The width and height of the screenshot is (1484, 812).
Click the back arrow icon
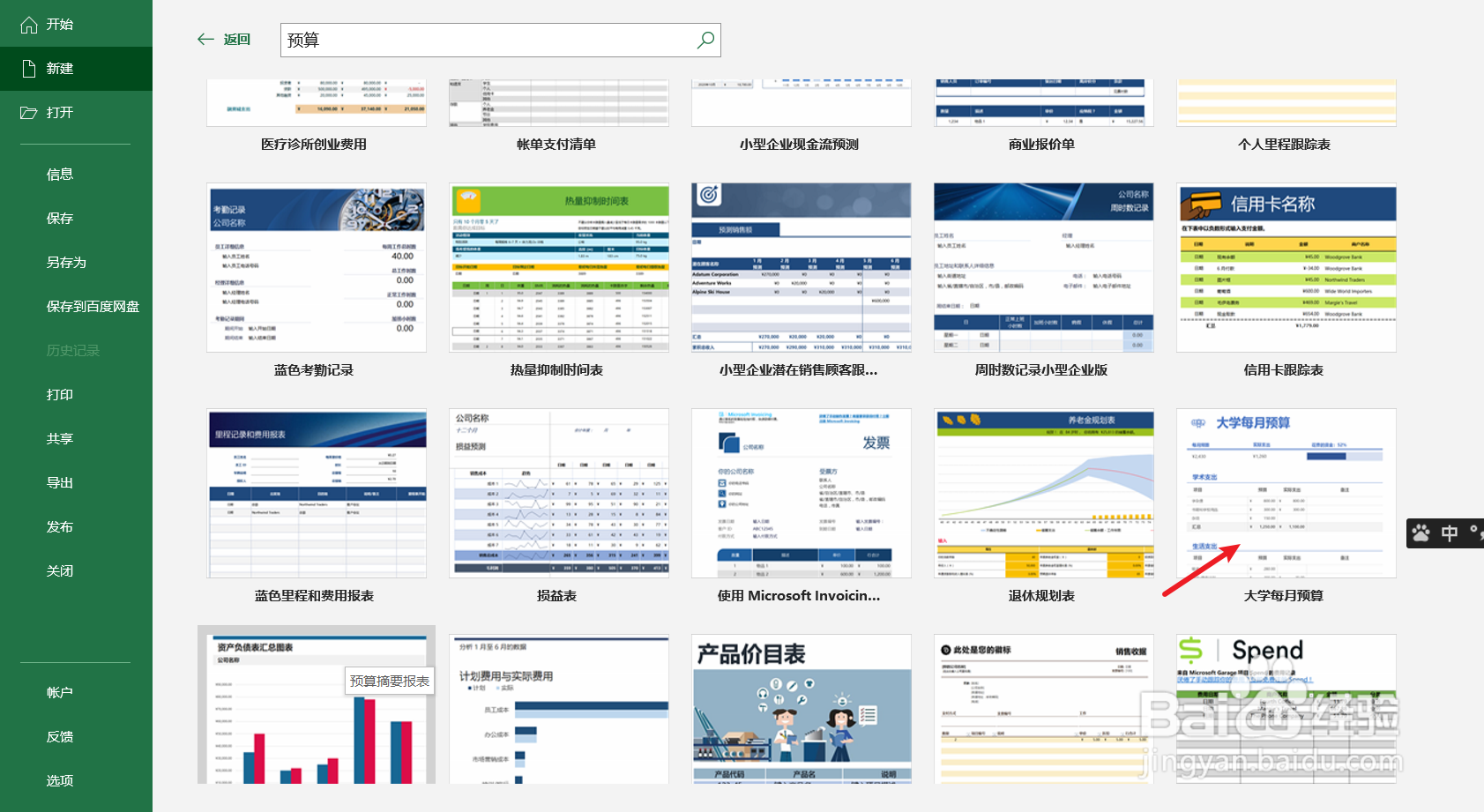point(205,40)
